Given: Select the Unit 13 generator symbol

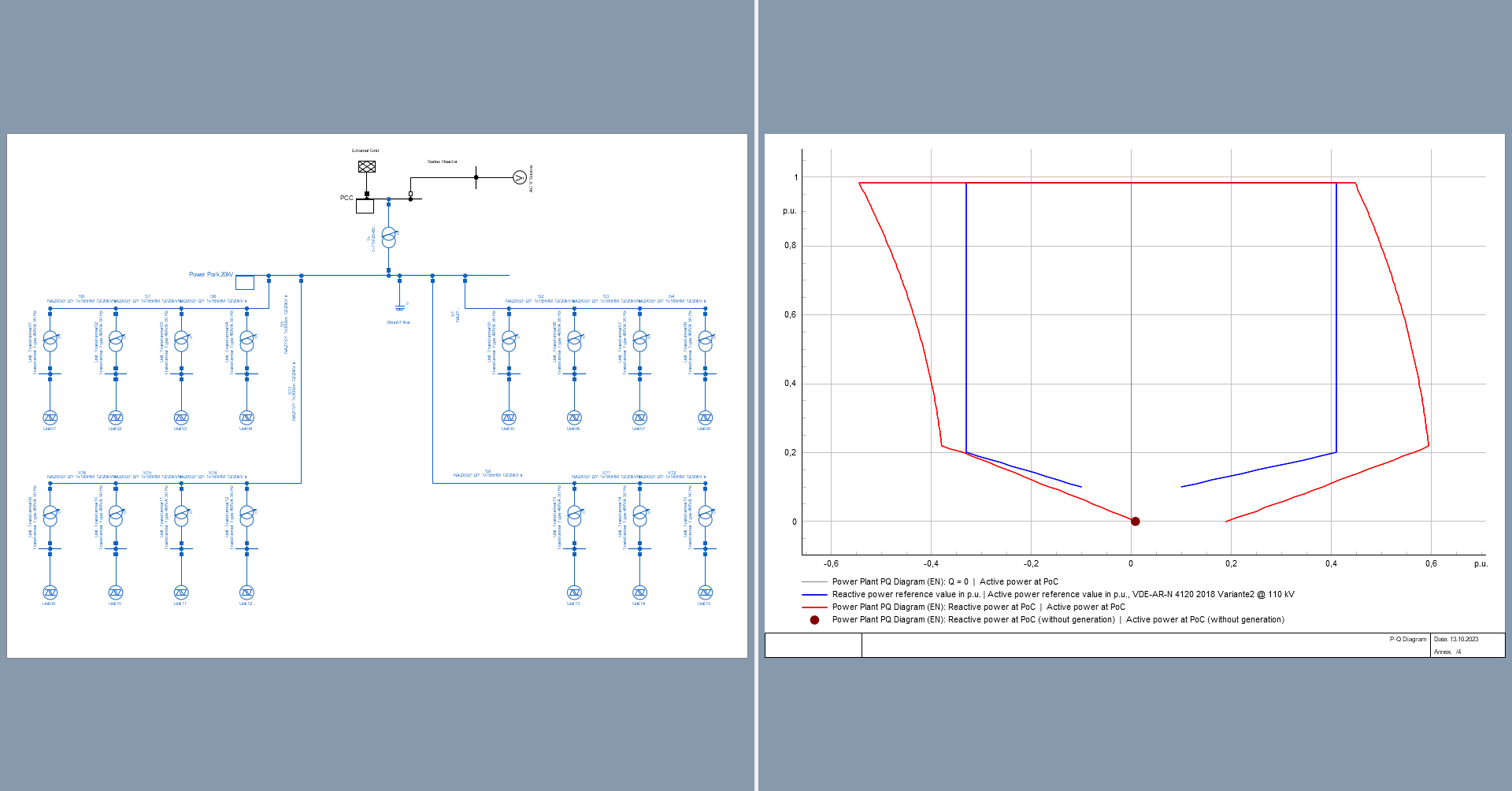Looking at the screenshot, I should pyautogui.click(x=574, y=592).
